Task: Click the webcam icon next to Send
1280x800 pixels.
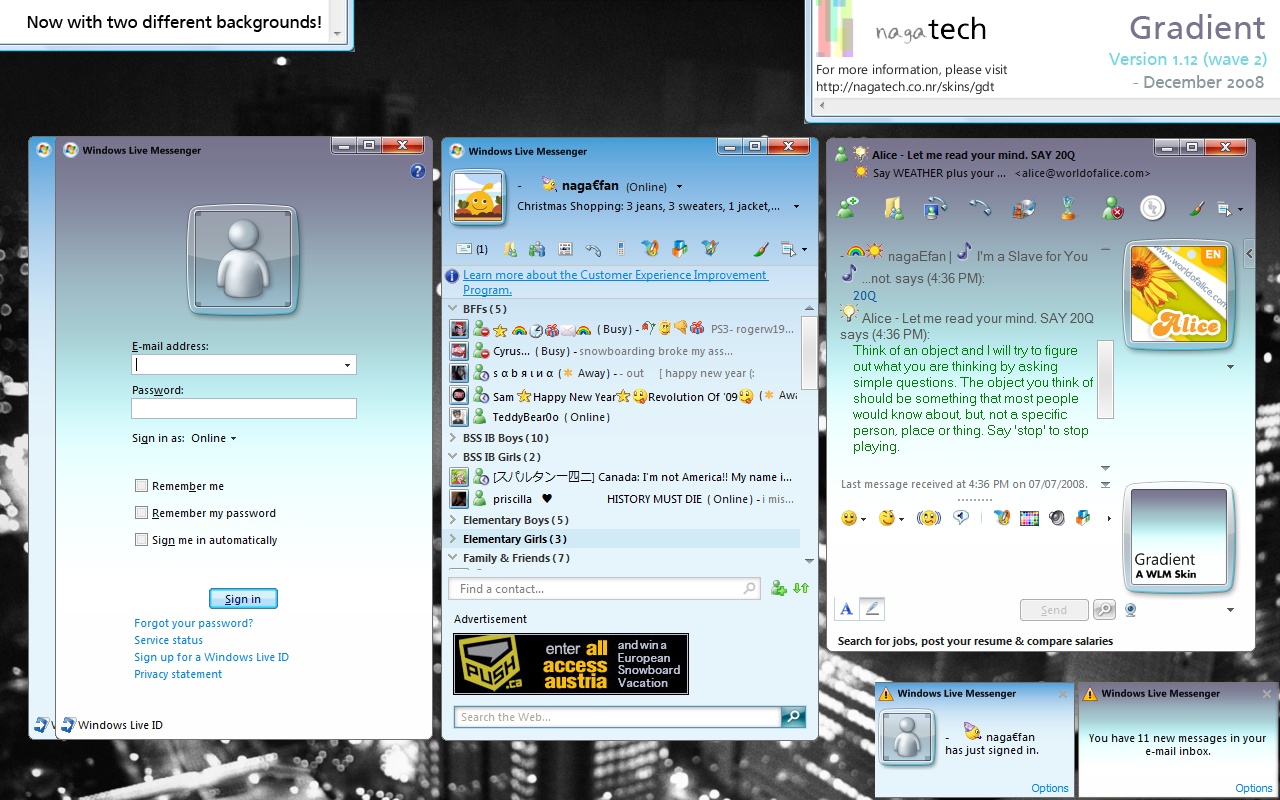Action: (x=1131, y=609)
